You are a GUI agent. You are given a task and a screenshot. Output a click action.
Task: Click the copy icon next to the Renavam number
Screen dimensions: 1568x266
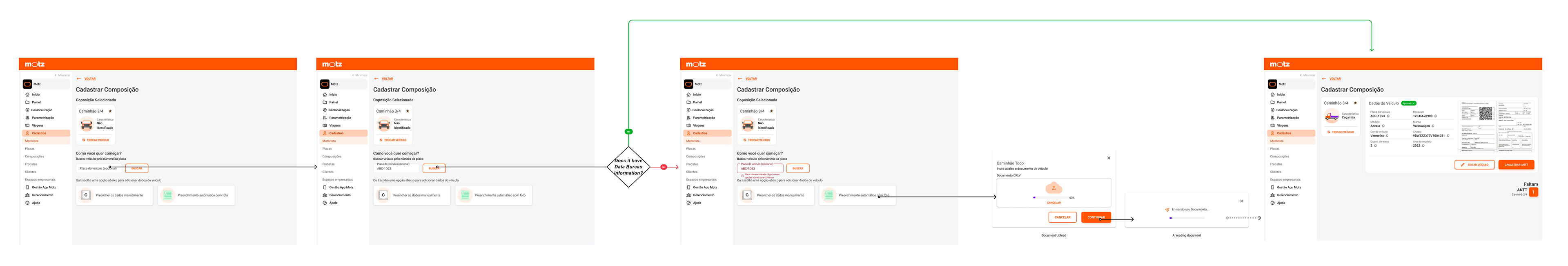coord(1435,116)
